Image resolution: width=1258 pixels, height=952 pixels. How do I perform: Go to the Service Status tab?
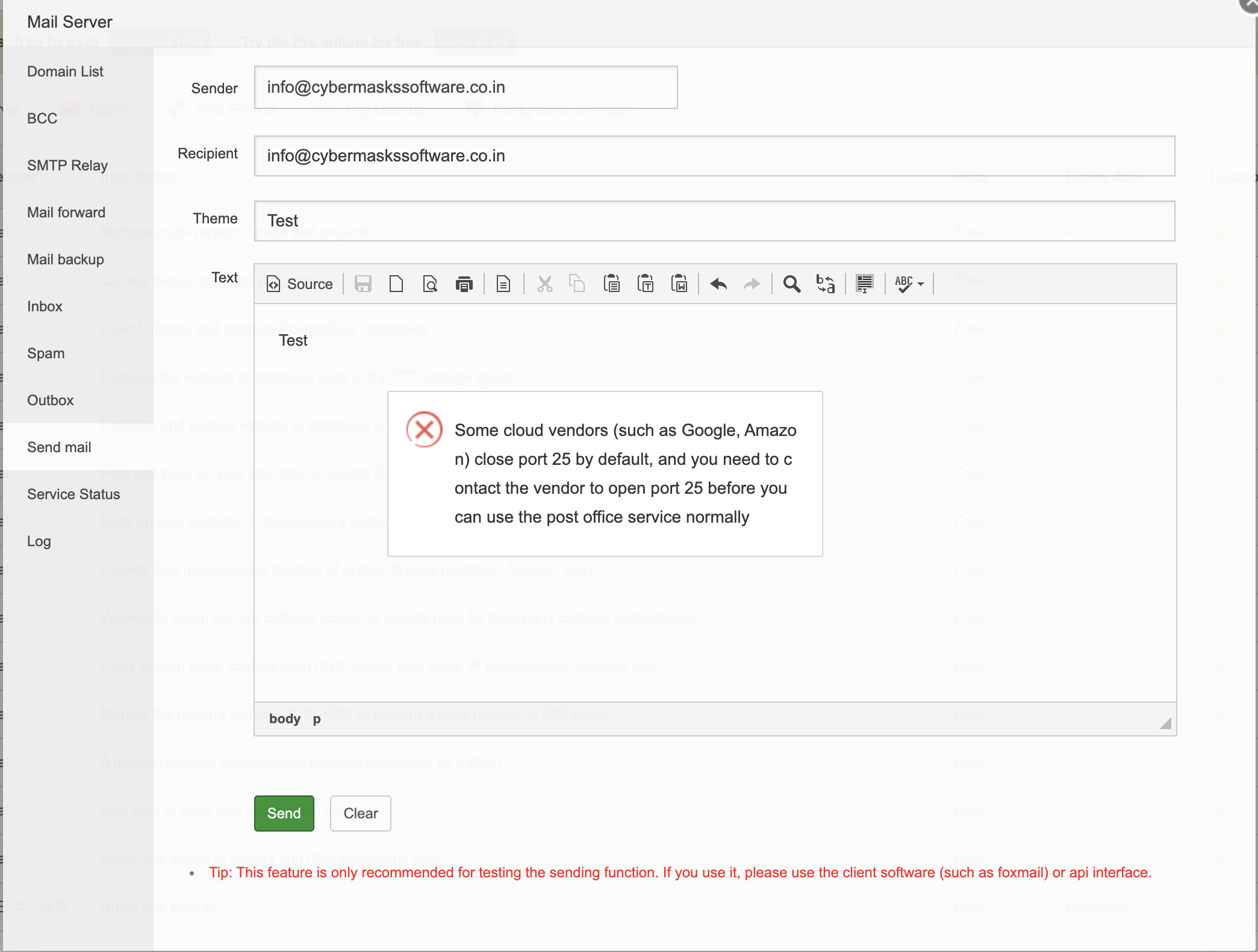point(73,494)
